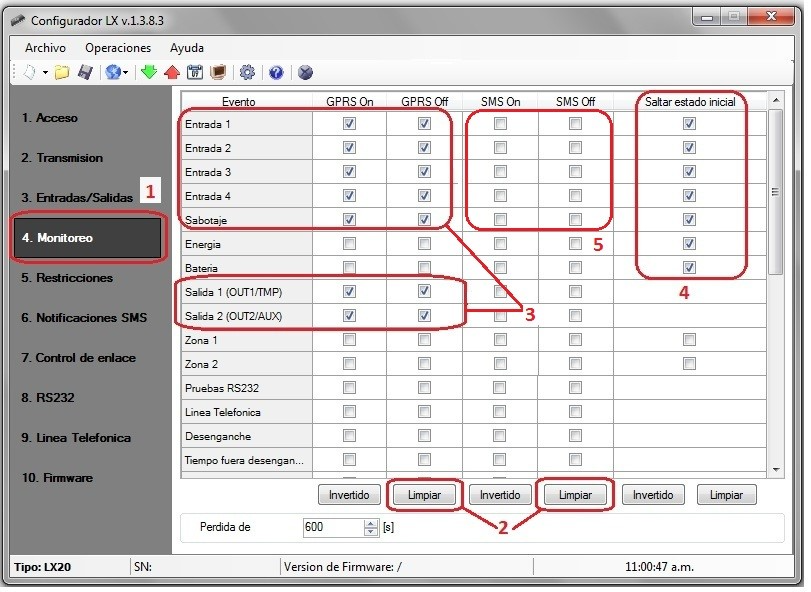The image size is (811, 592).
Task: Click the open folder toolbar icon
Action: click(x=62, y=73)
